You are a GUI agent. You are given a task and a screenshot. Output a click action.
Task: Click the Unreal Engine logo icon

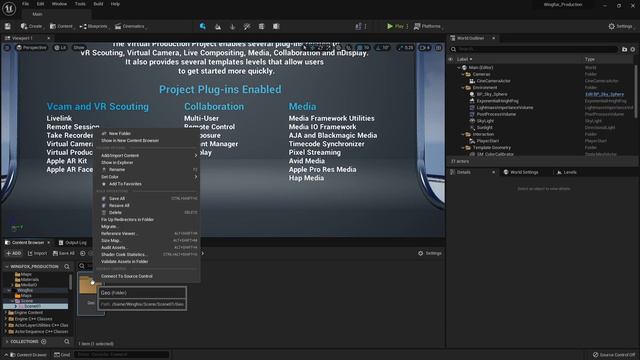(x=9, y=8)
